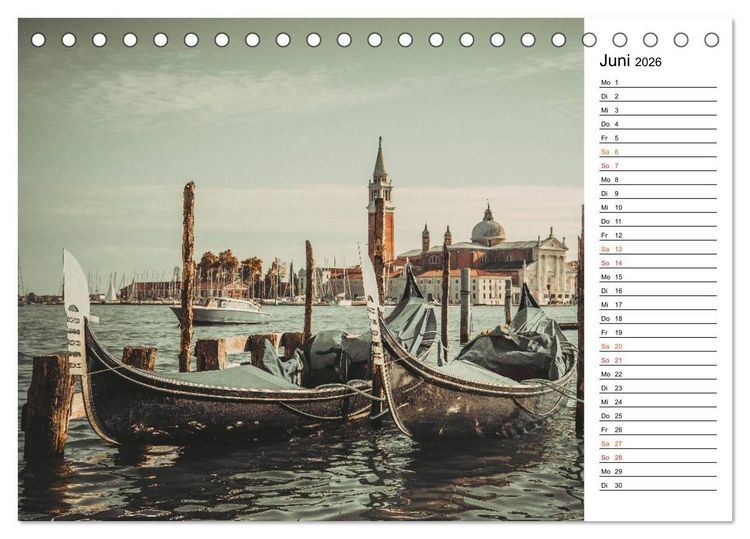Select the 'Mo 29' calendar row

point(658,471)
